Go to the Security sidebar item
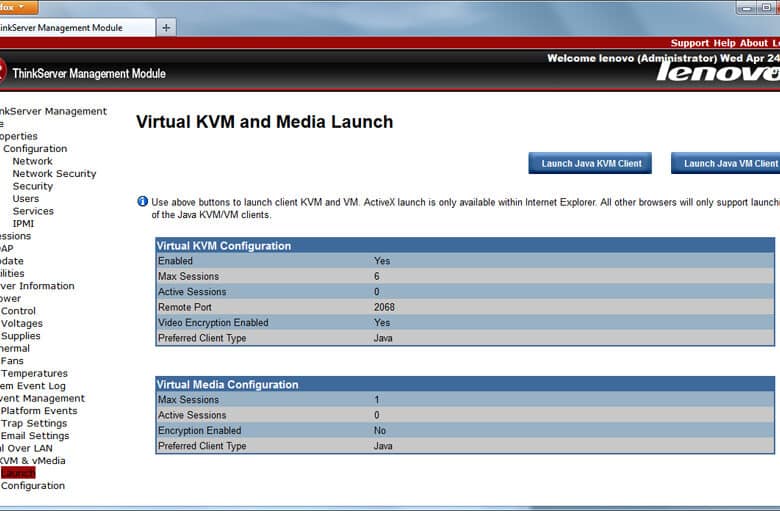This screenshot has height=511, width=780. (32, 186)
